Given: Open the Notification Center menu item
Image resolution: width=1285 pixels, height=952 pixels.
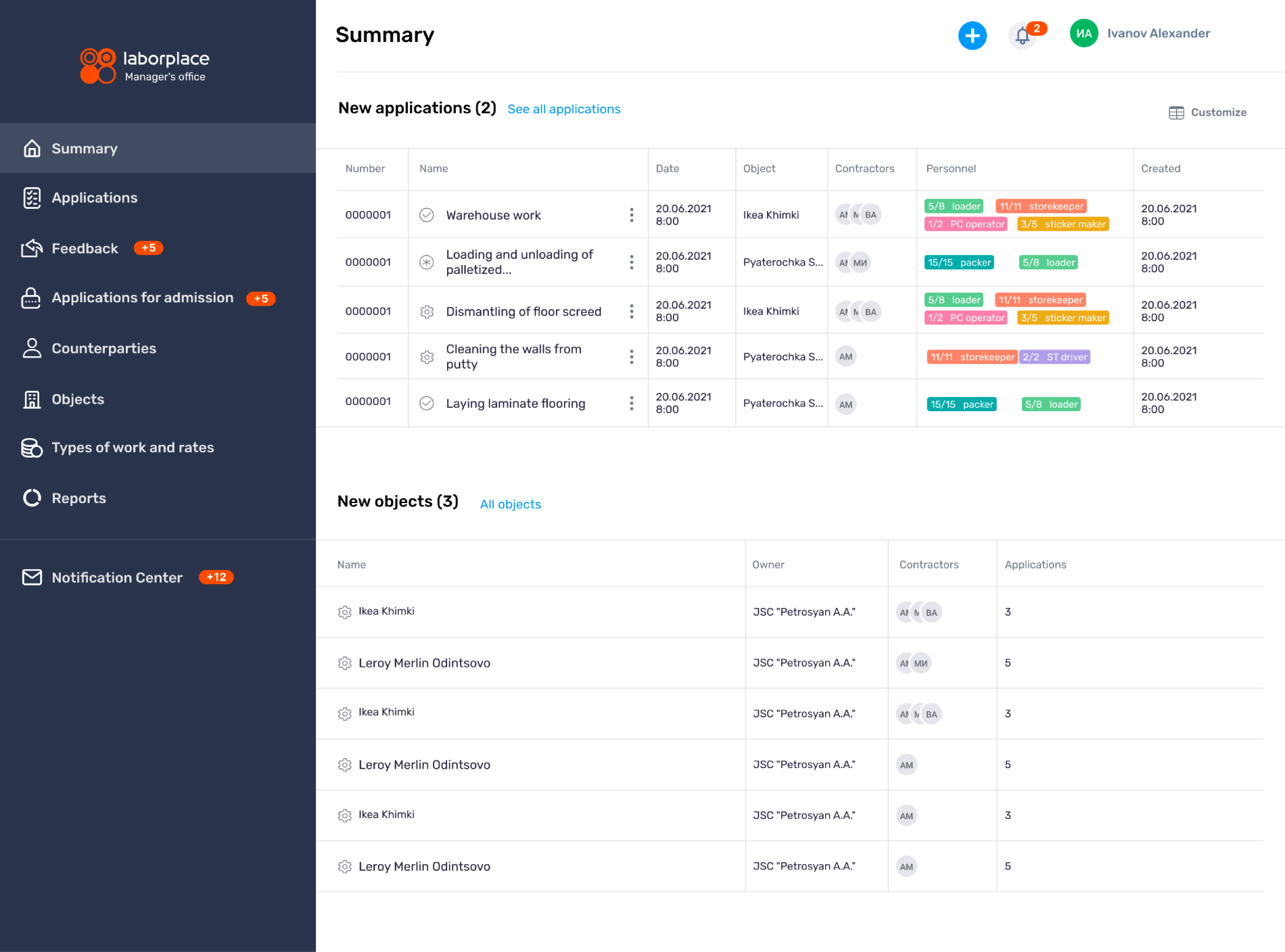Looking at the screenshot, I should click(116, 577).
